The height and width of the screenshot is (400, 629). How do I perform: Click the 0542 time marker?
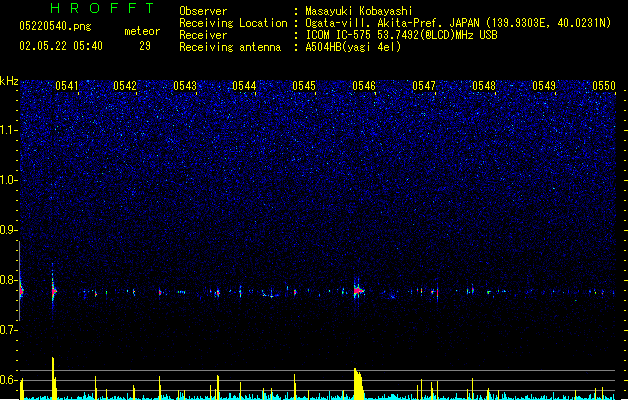(x=125, y=86)
